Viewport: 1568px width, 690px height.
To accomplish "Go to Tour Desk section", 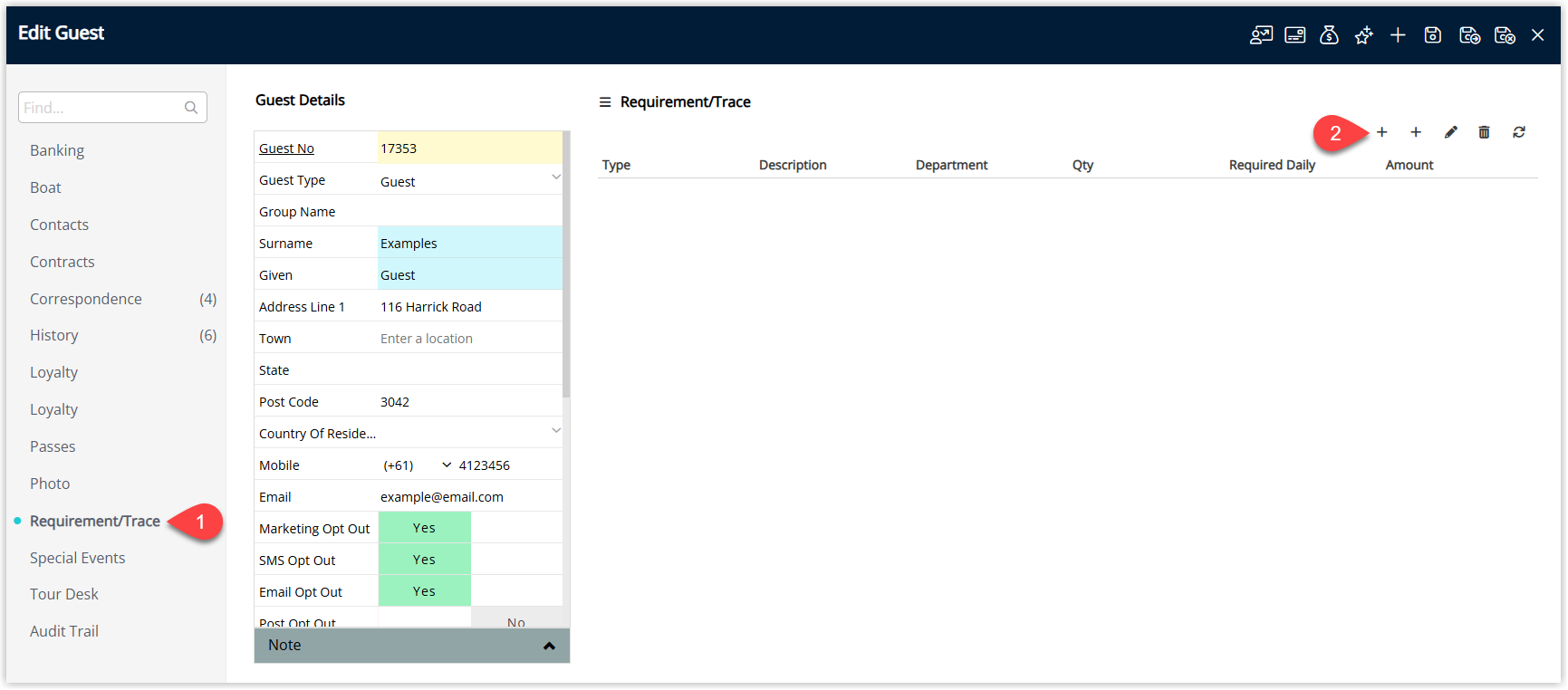I will [x=63, y=594].
